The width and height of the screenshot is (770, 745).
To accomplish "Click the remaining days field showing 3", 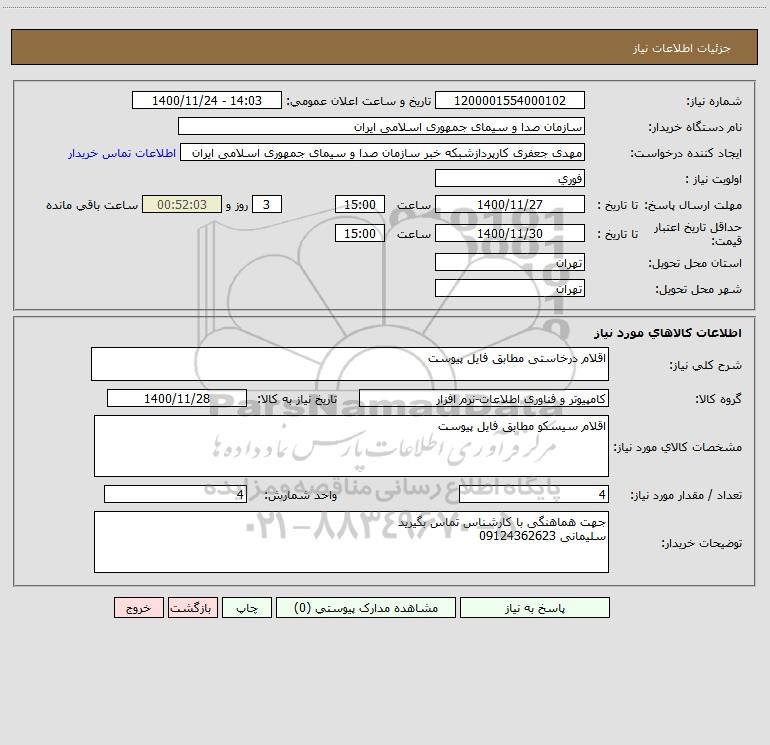I will [x=267, y=204].
